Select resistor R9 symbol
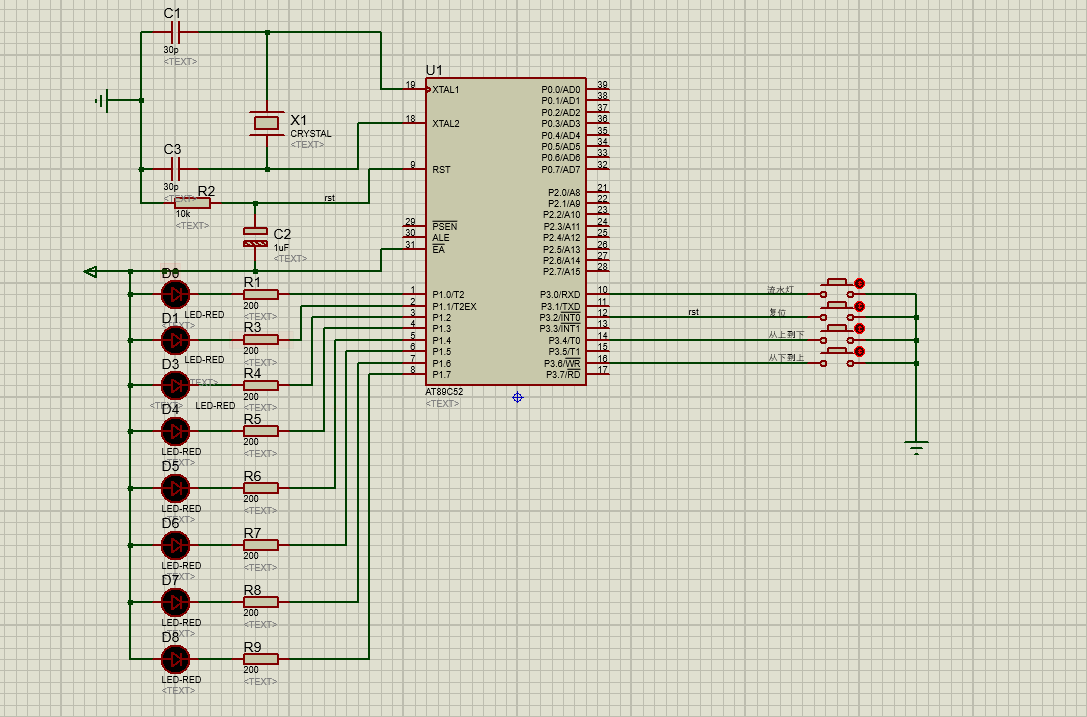Screen dimensions: 1087x717 tap(261, 659)
